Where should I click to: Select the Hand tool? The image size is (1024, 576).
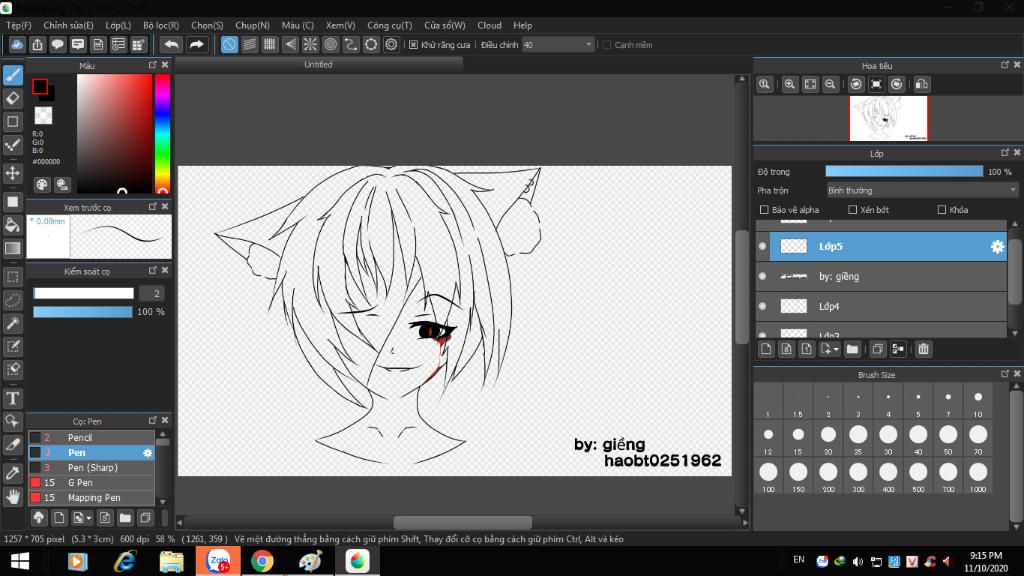(13, 496)
